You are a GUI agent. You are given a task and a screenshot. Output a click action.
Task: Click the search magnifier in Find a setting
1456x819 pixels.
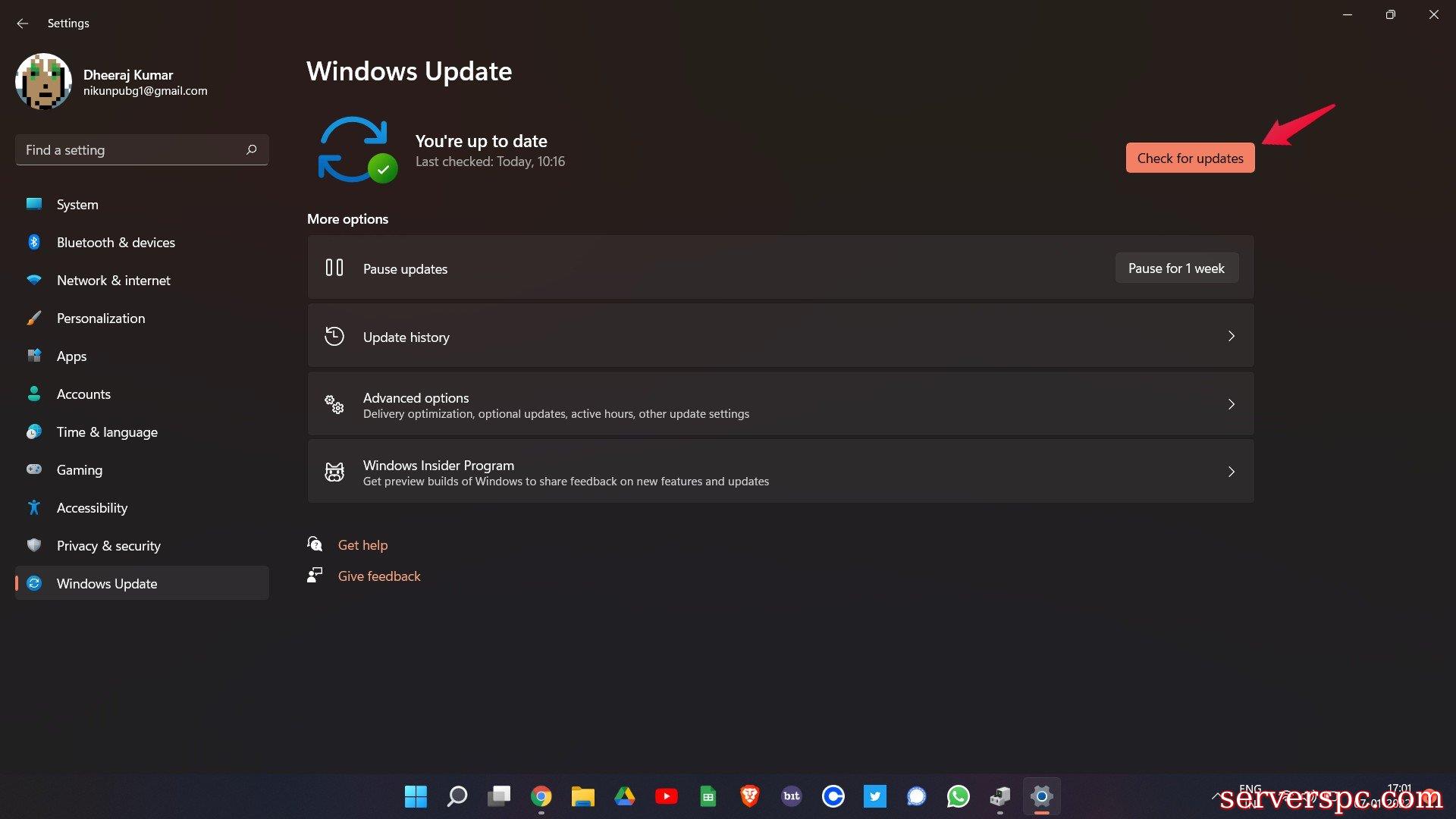click(252, 149)
